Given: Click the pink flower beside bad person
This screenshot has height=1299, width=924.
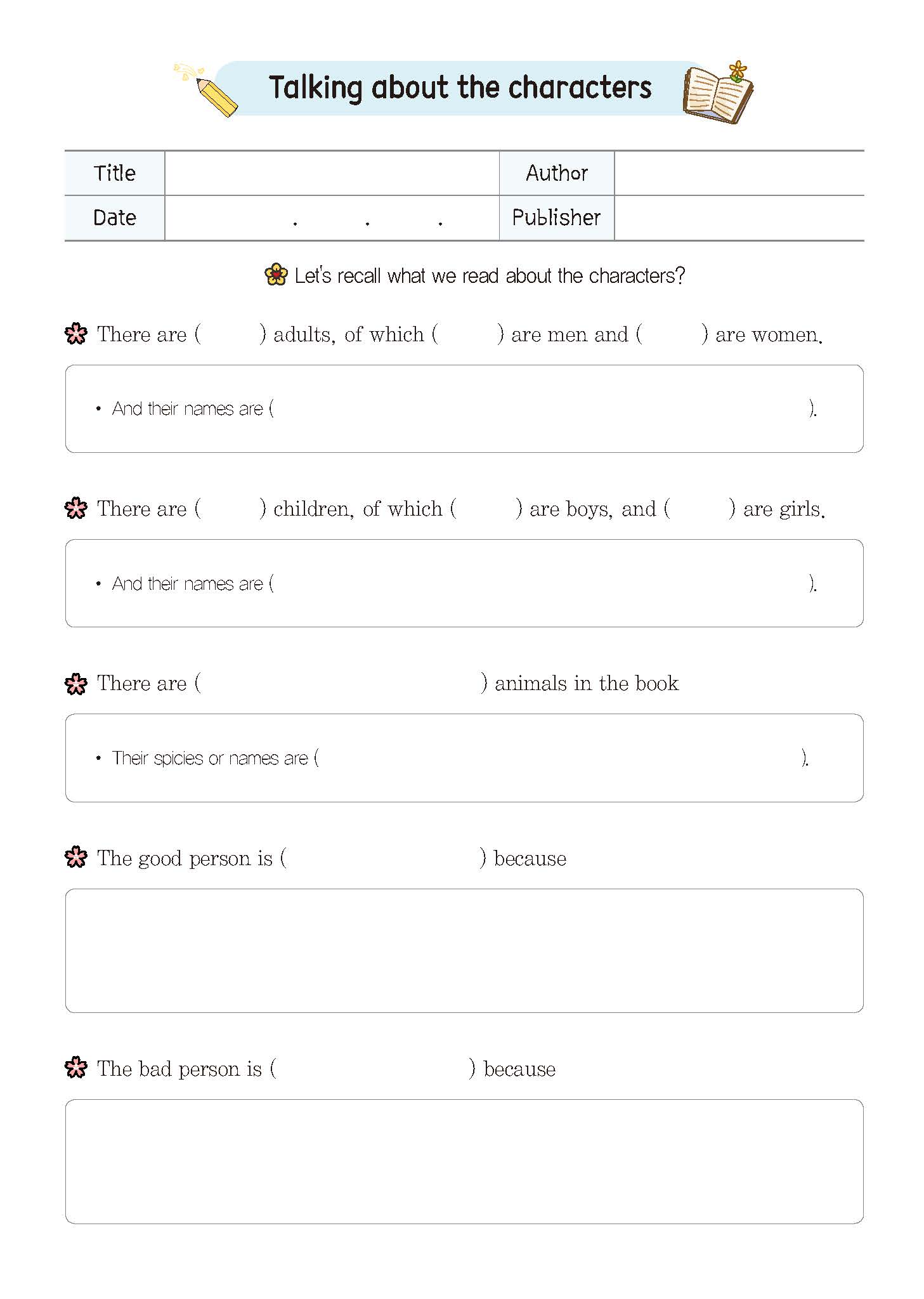Looking at the screenshot, I should click(76, 1068).
